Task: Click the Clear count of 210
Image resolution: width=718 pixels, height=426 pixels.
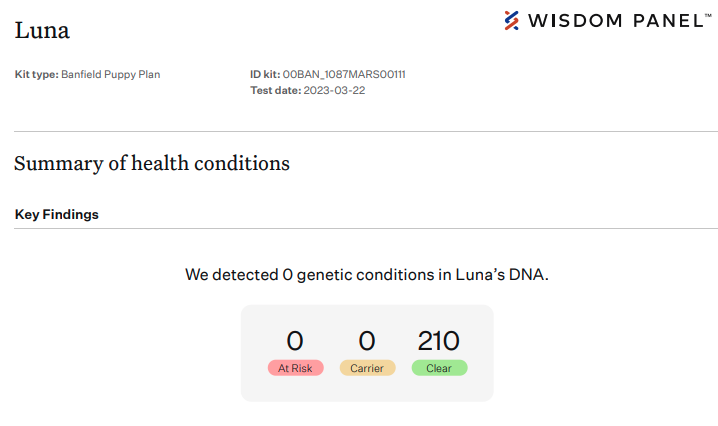Action: 439,341
